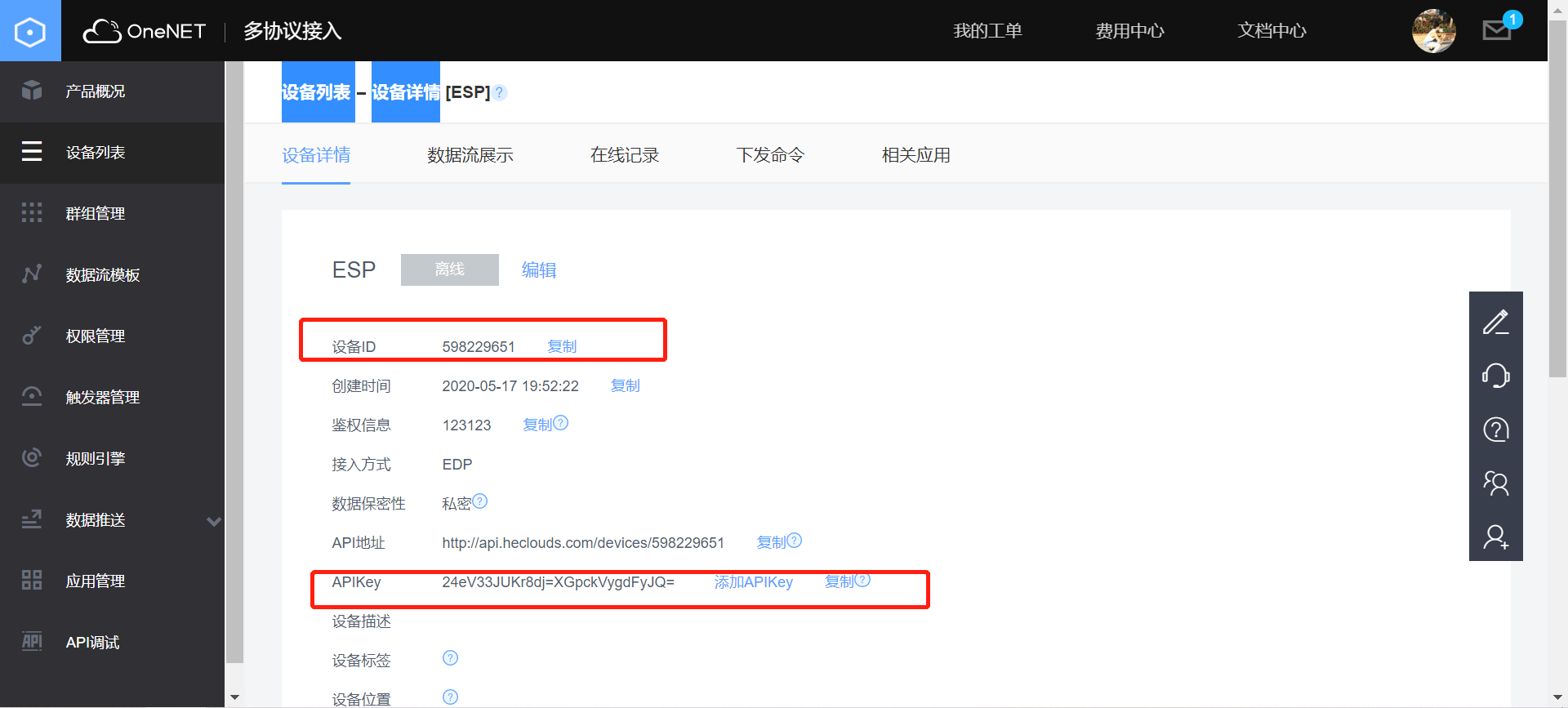The height and width of the screenshot is (708, 1568).
Task: Click the 数据流模板 icon
Action: 32,274
